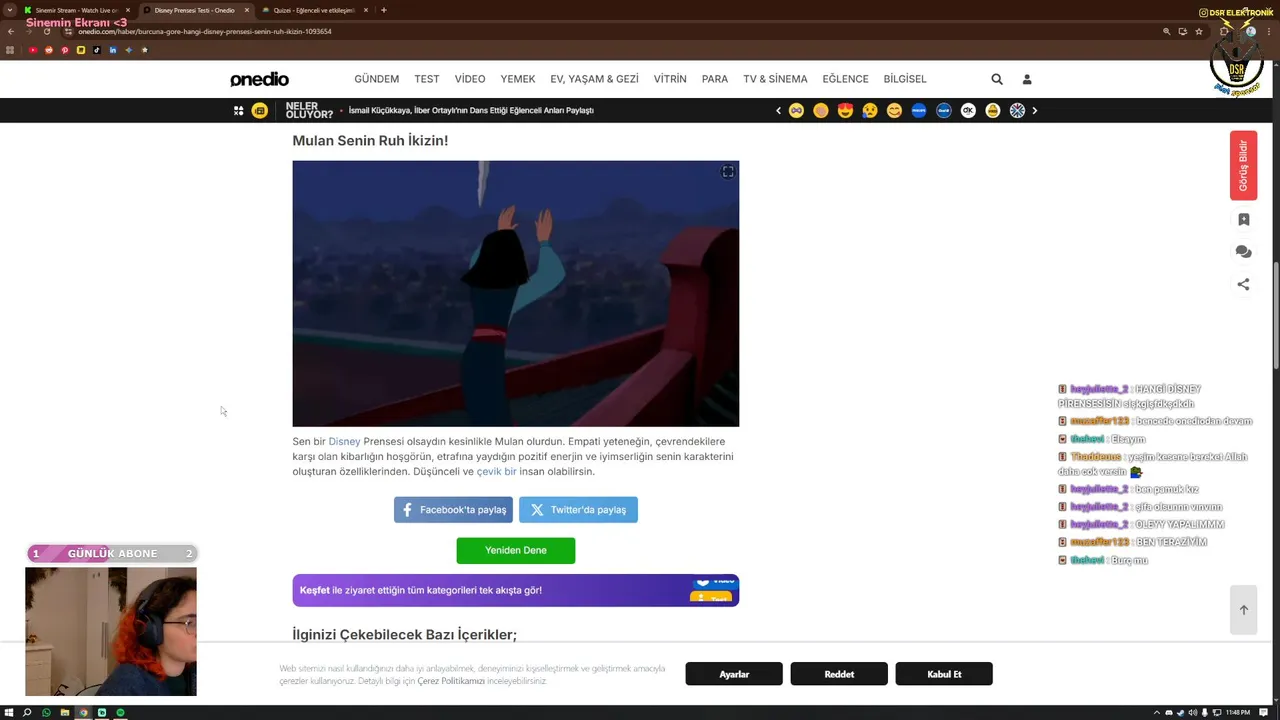Click the Onedio logo
Image resolution: width=1280 pixels, height=720 pixels.
[259, 79]
